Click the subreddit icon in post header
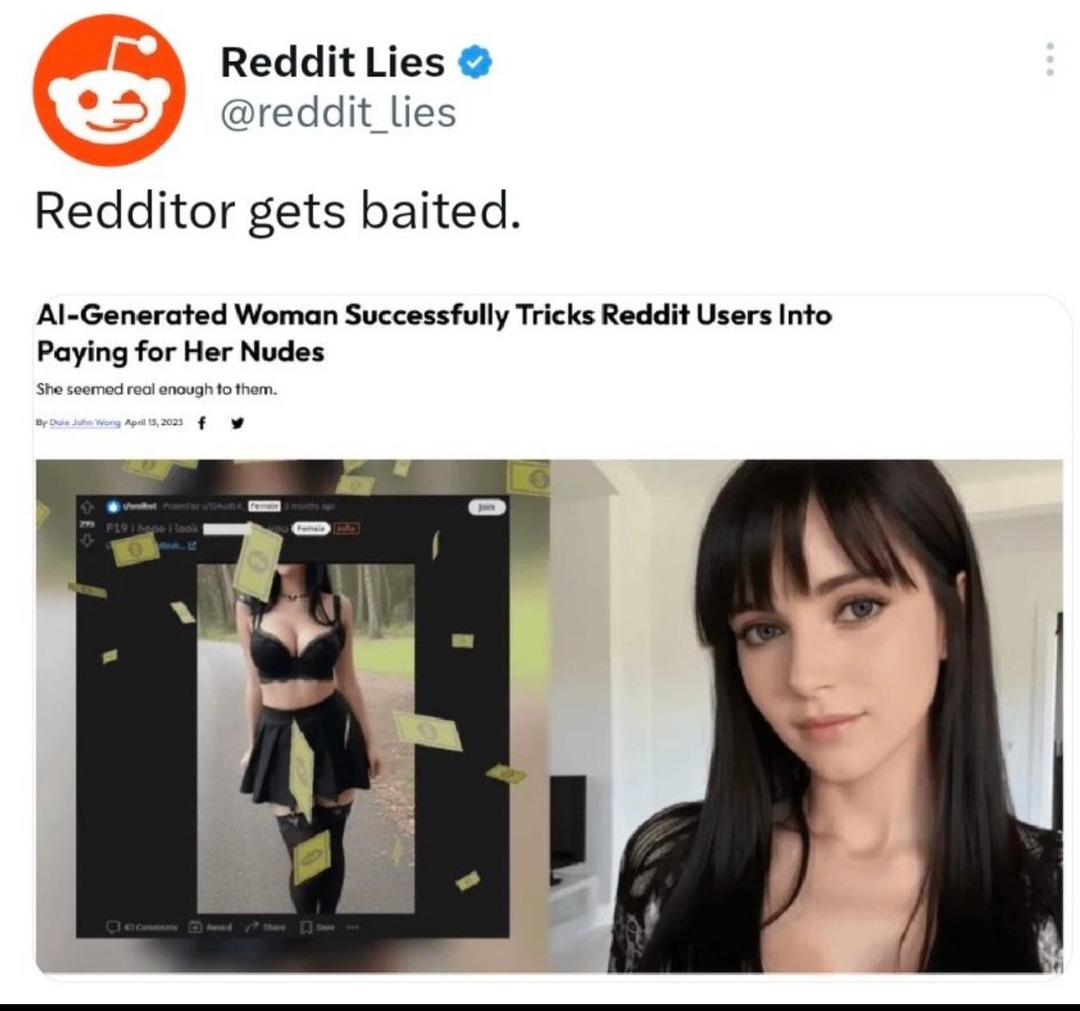 114,506
